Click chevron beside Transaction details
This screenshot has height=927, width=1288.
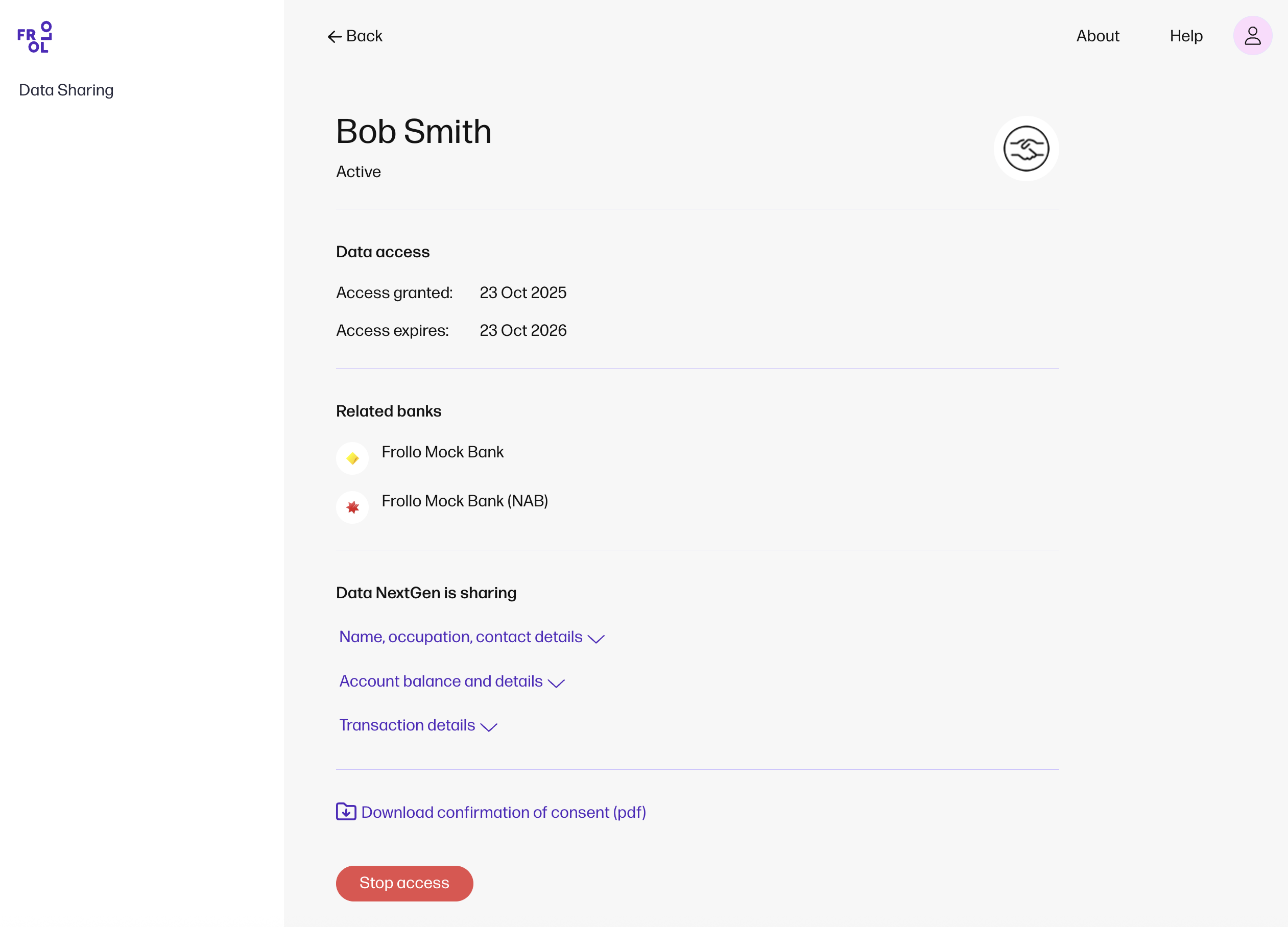point(489,726)
